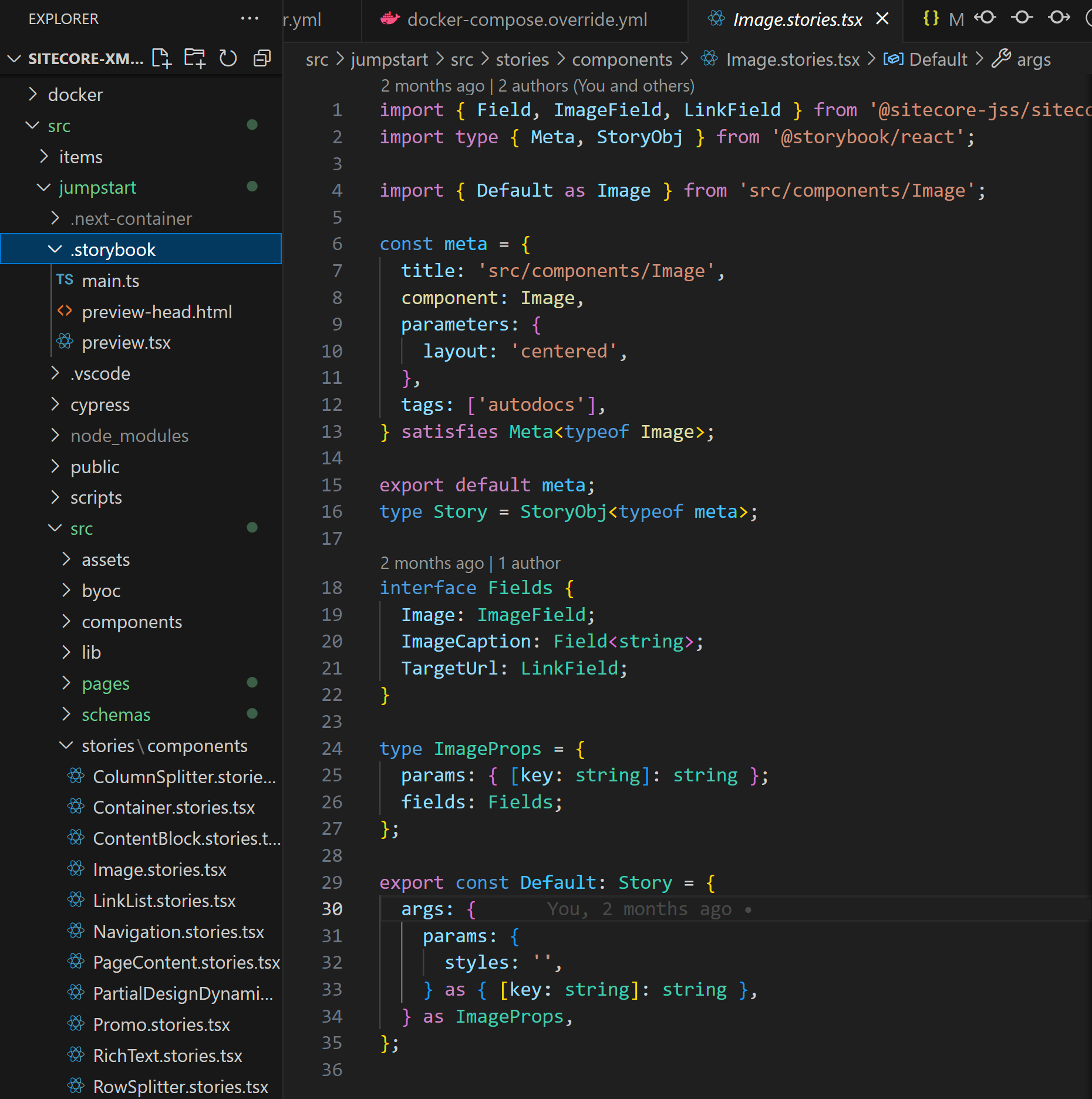Click line number 30 in gutter

point(332,909)
